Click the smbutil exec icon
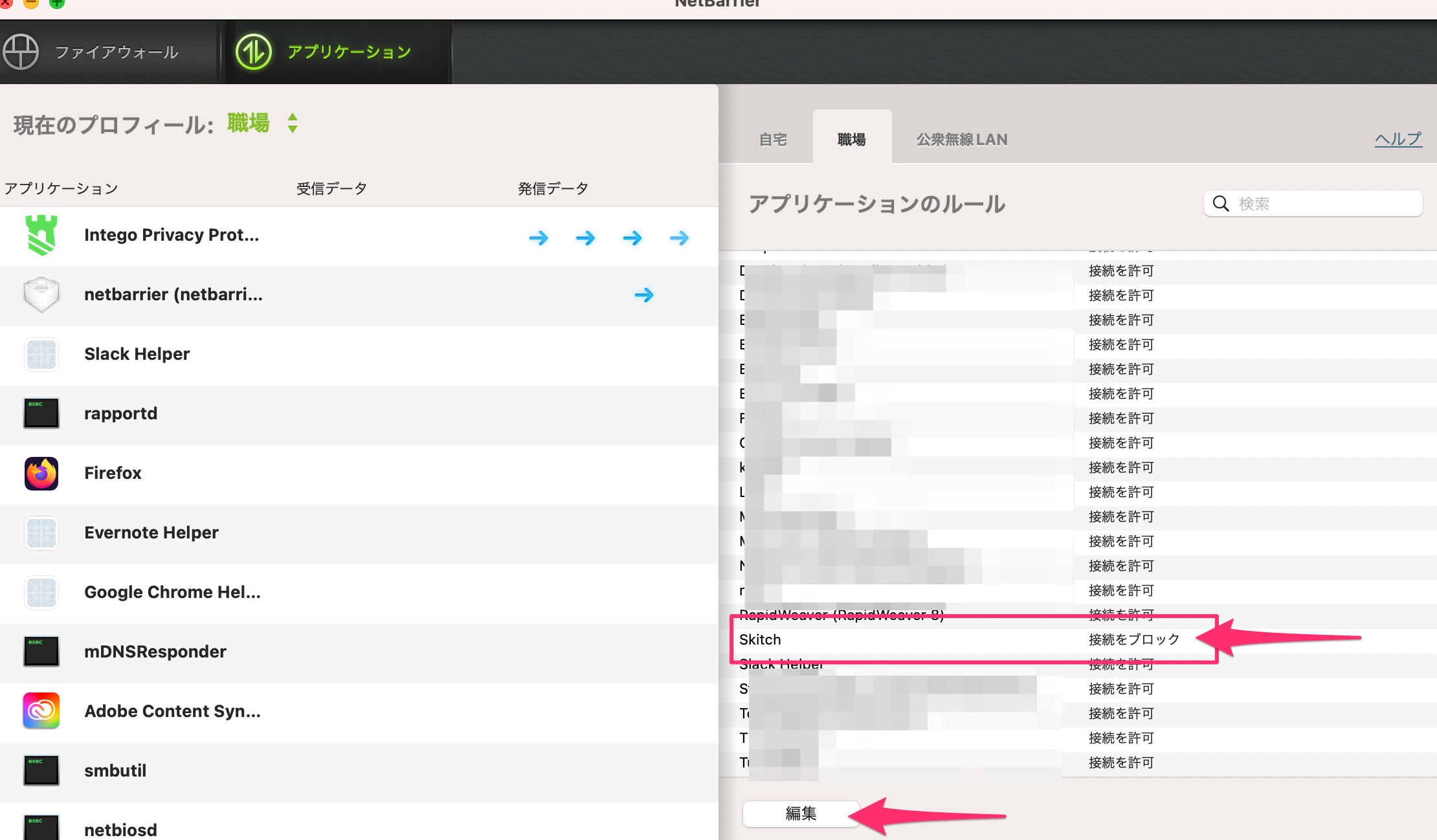The image size is (1437, 840). [x=41, y=771]
